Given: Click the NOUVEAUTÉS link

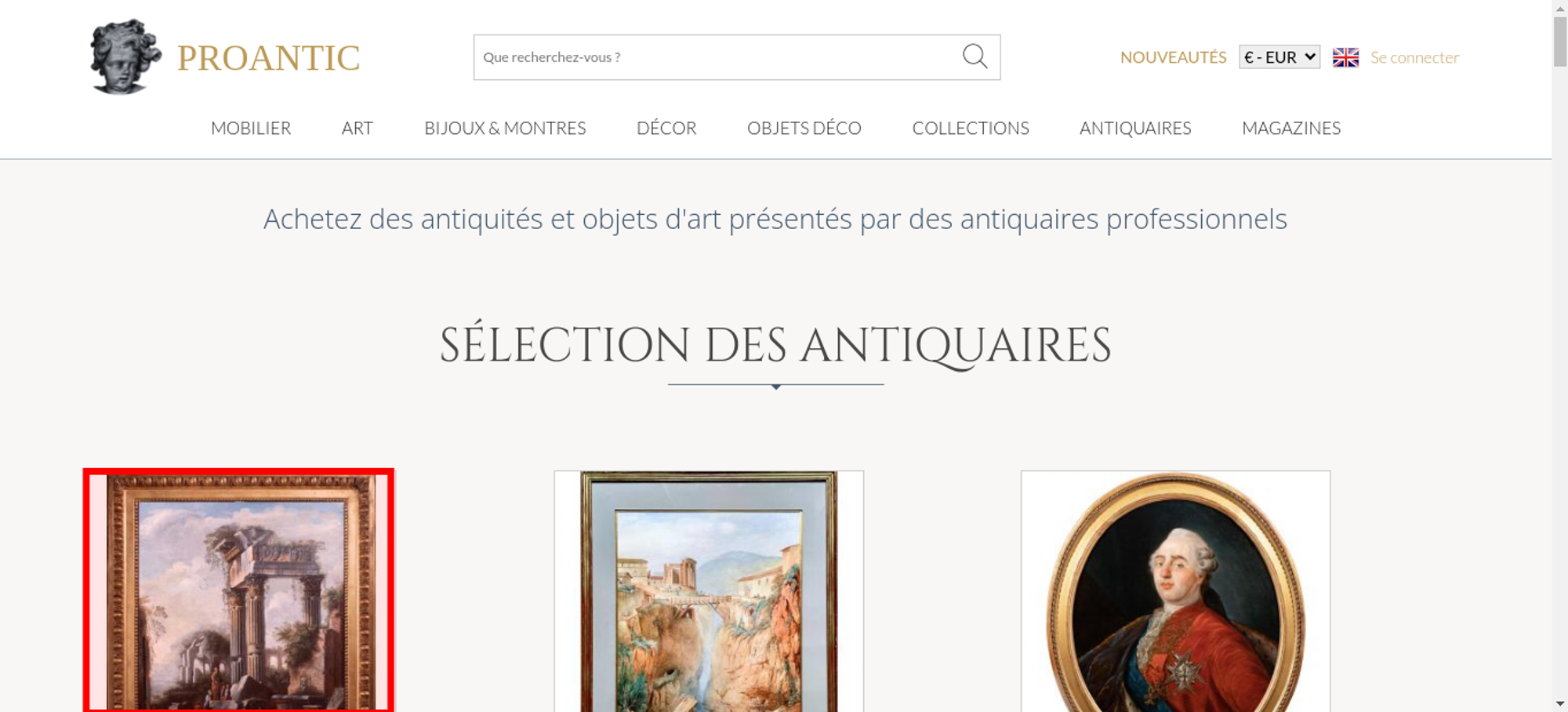Looking at the screenshot, I should (1173, 57).
